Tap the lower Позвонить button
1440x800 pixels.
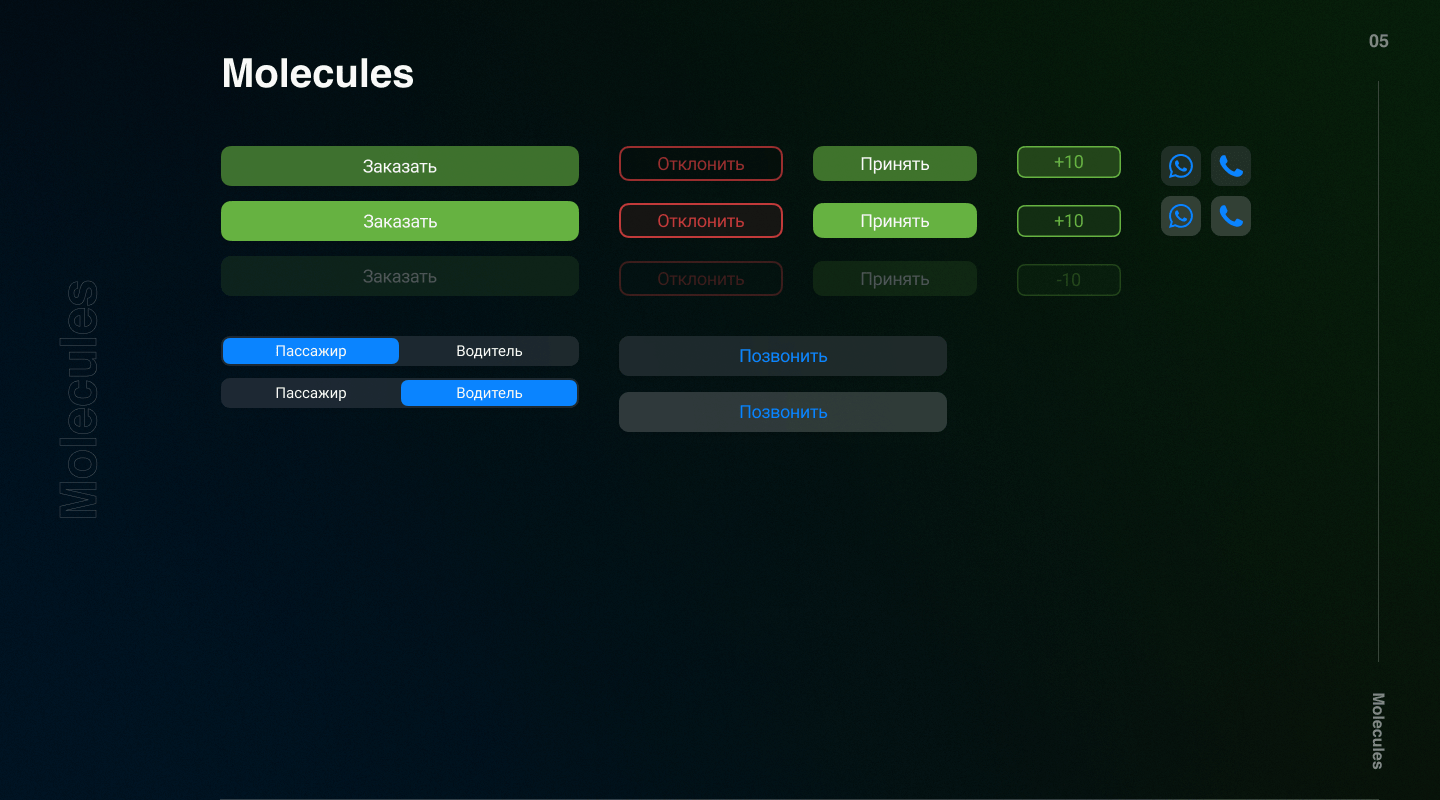click(783, 412)
